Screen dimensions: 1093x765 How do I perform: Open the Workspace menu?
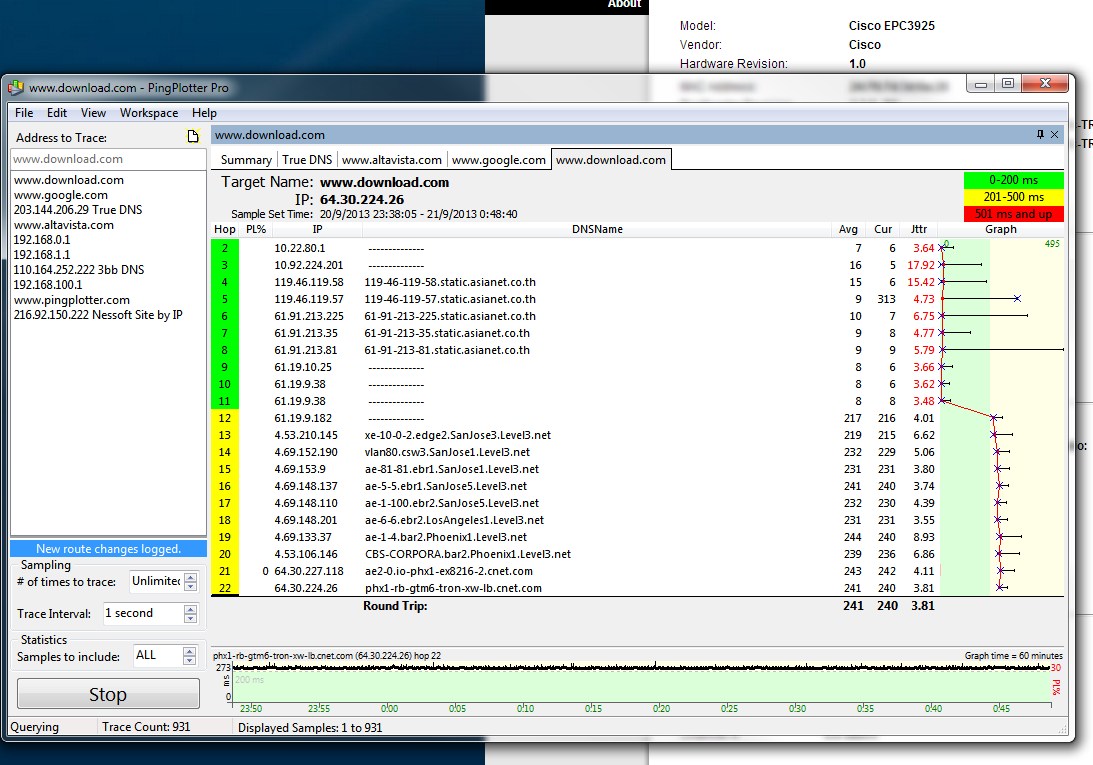click(x=148, y=113)
